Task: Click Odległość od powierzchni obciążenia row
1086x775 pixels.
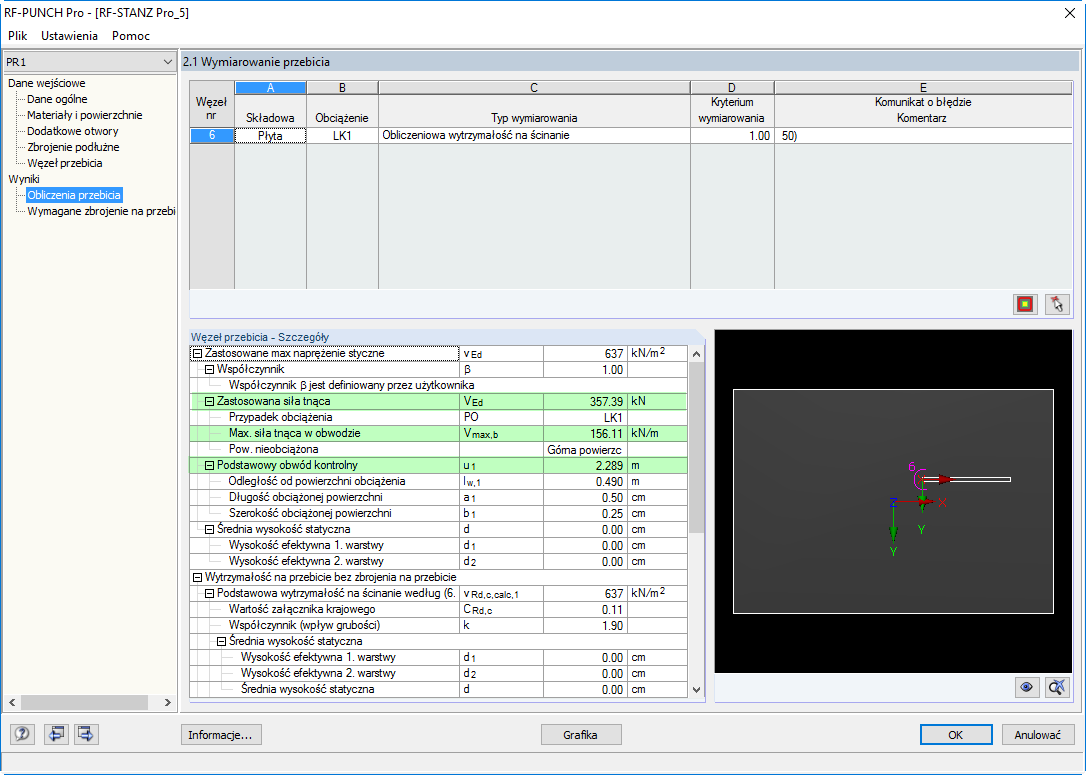Action: (438, 481)
